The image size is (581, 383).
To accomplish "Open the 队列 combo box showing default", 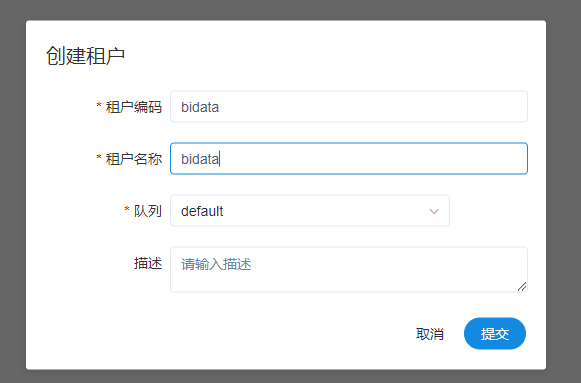I will 310,211.
